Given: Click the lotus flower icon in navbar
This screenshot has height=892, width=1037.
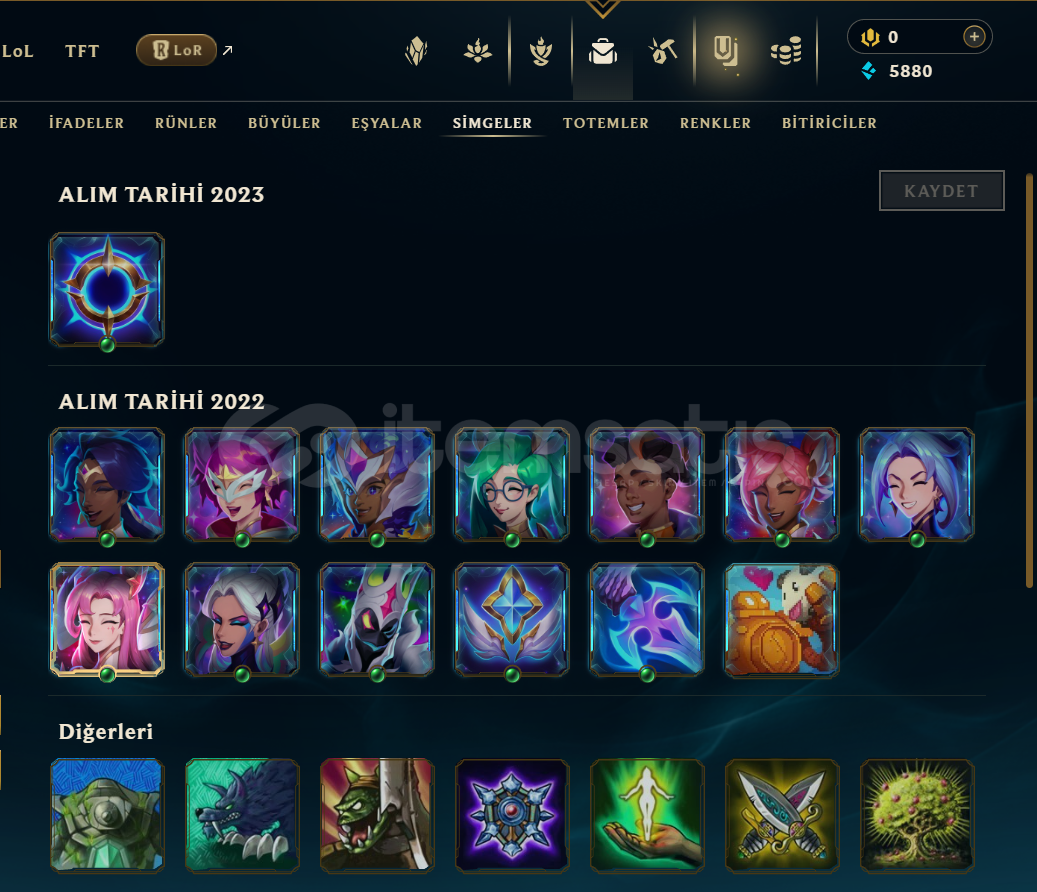Looking at the screenshot, I should click(477, 51).
